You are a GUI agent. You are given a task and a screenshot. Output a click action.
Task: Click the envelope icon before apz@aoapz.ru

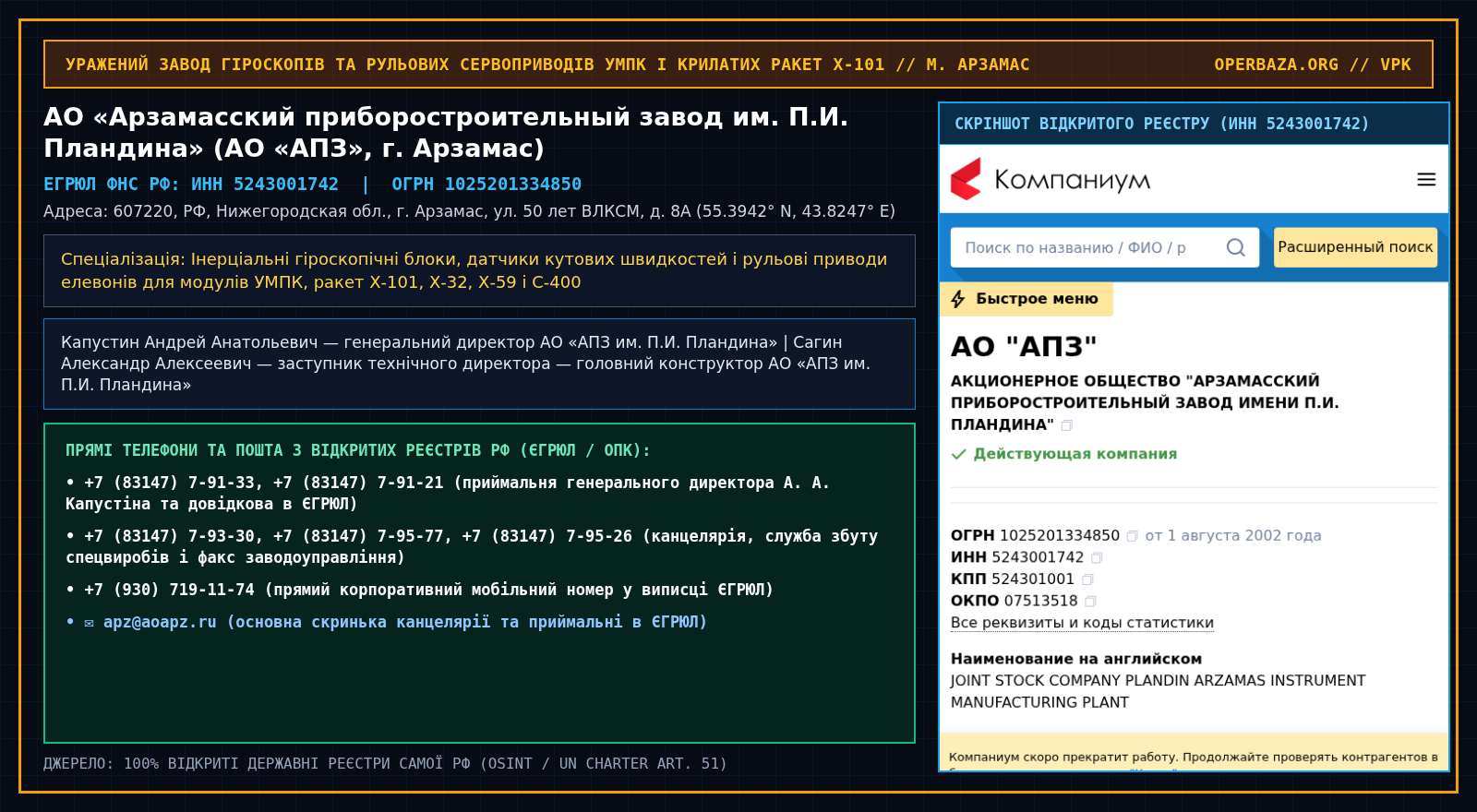pyautogui.click(x=90, y=623)
